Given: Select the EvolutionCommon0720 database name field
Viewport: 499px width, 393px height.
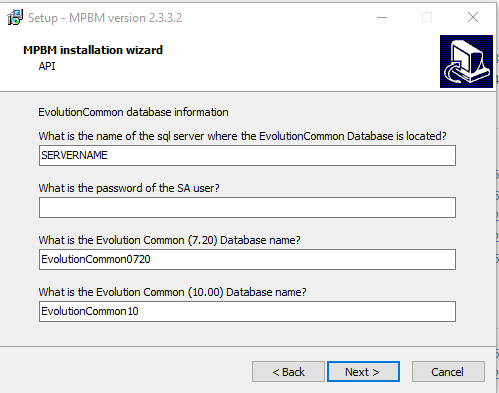Looking at the screenshot, I should (x=247, y=259).
